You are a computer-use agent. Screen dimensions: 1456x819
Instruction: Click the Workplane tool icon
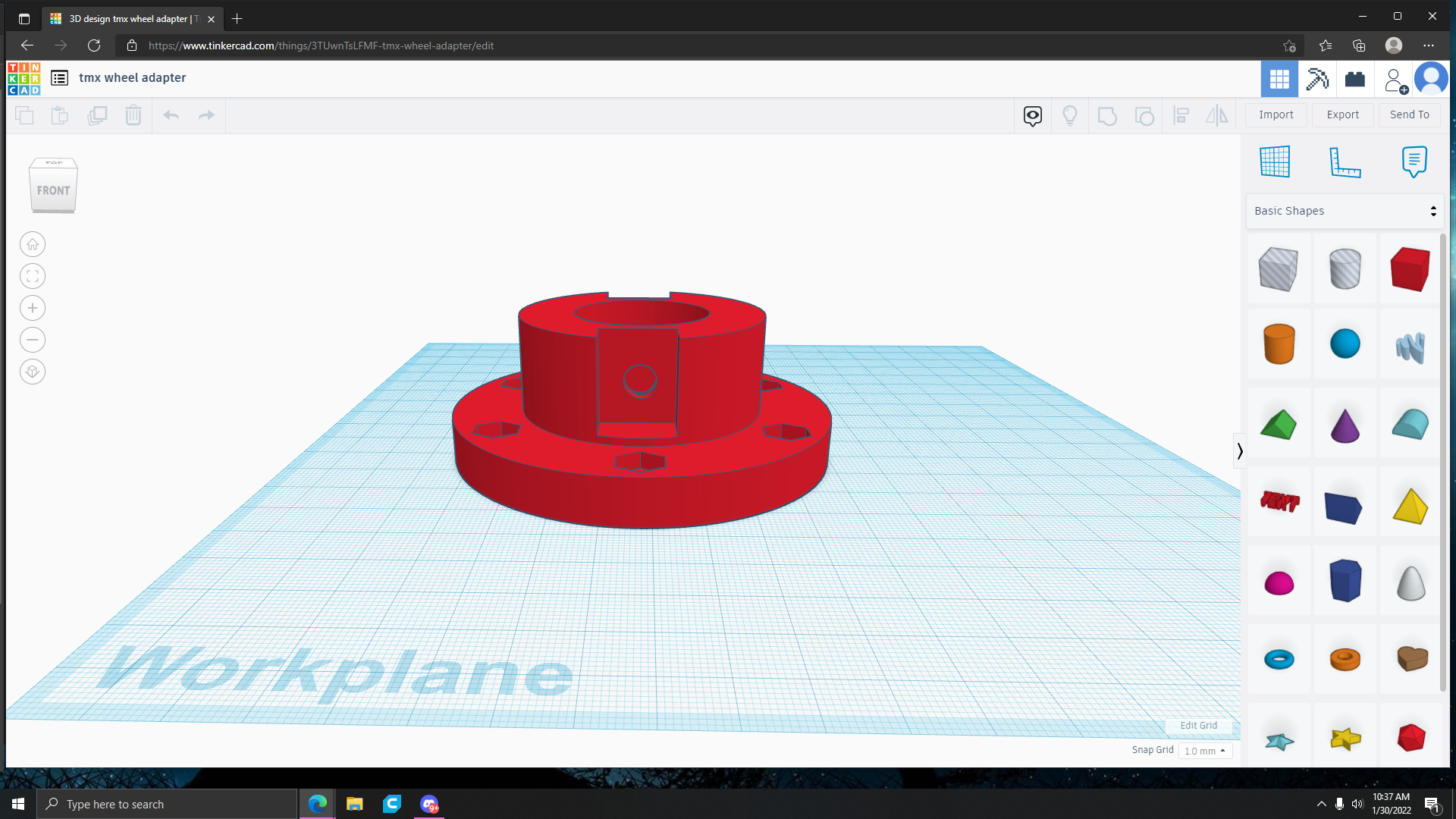click(x=1275, y=162)
